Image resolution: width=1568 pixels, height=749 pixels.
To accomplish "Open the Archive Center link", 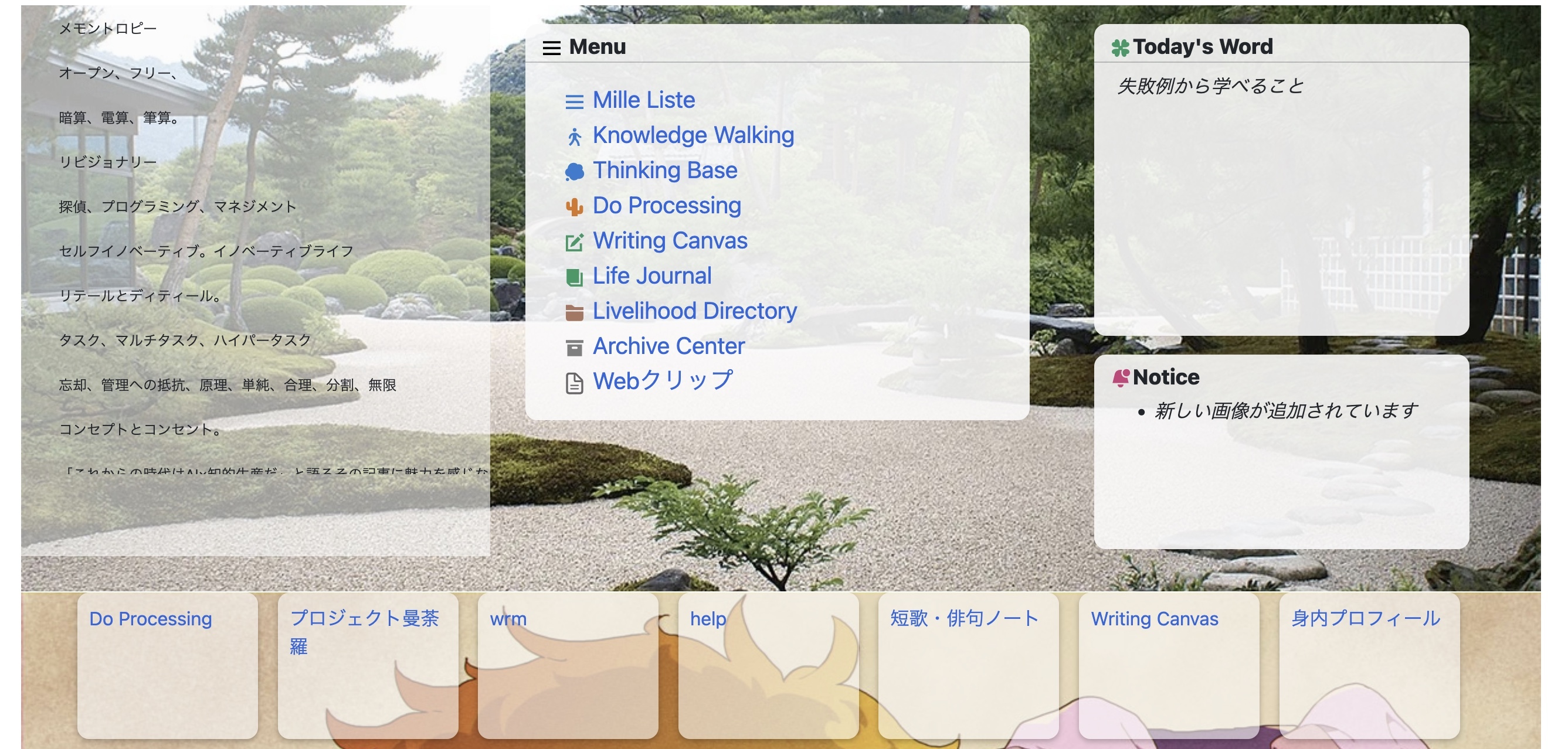I will point(668,346).
